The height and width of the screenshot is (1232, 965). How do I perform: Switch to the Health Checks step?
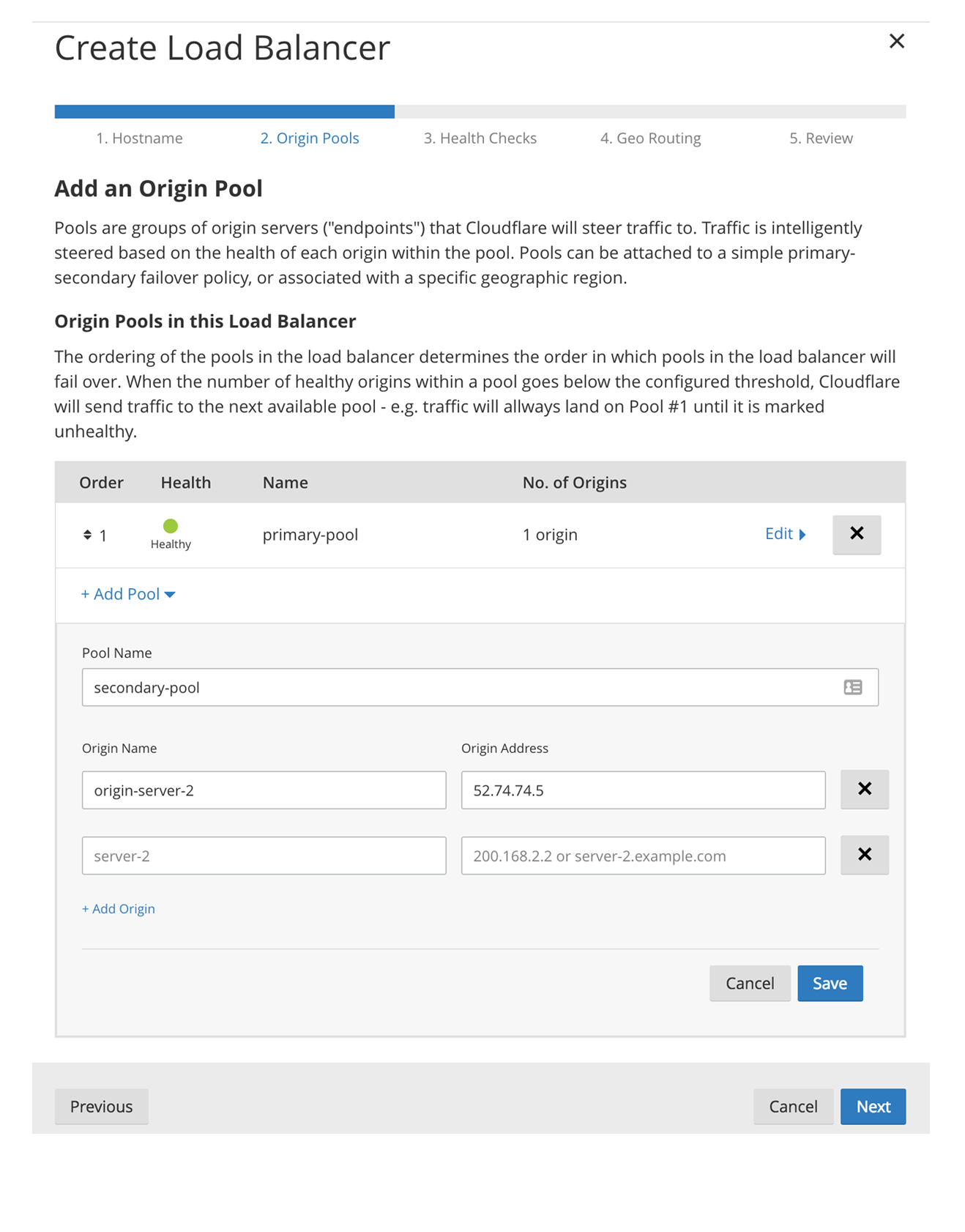coord(480,138)
